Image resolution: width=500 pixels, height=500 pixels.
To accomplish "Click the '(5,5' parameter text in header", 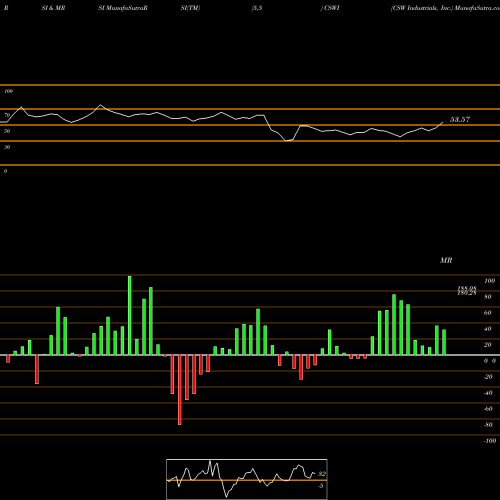I will pos(257,8).
